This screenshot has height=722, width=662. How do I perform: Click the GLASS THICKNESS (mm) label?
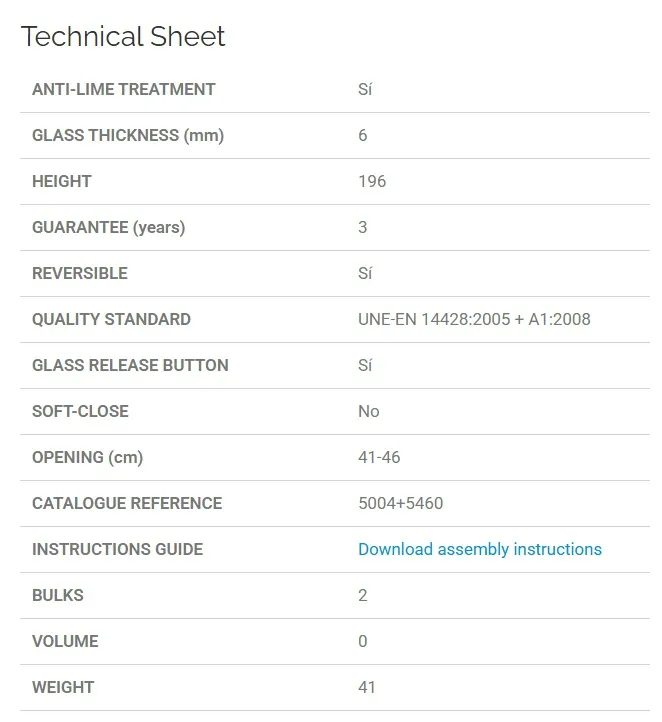[128, 135]
